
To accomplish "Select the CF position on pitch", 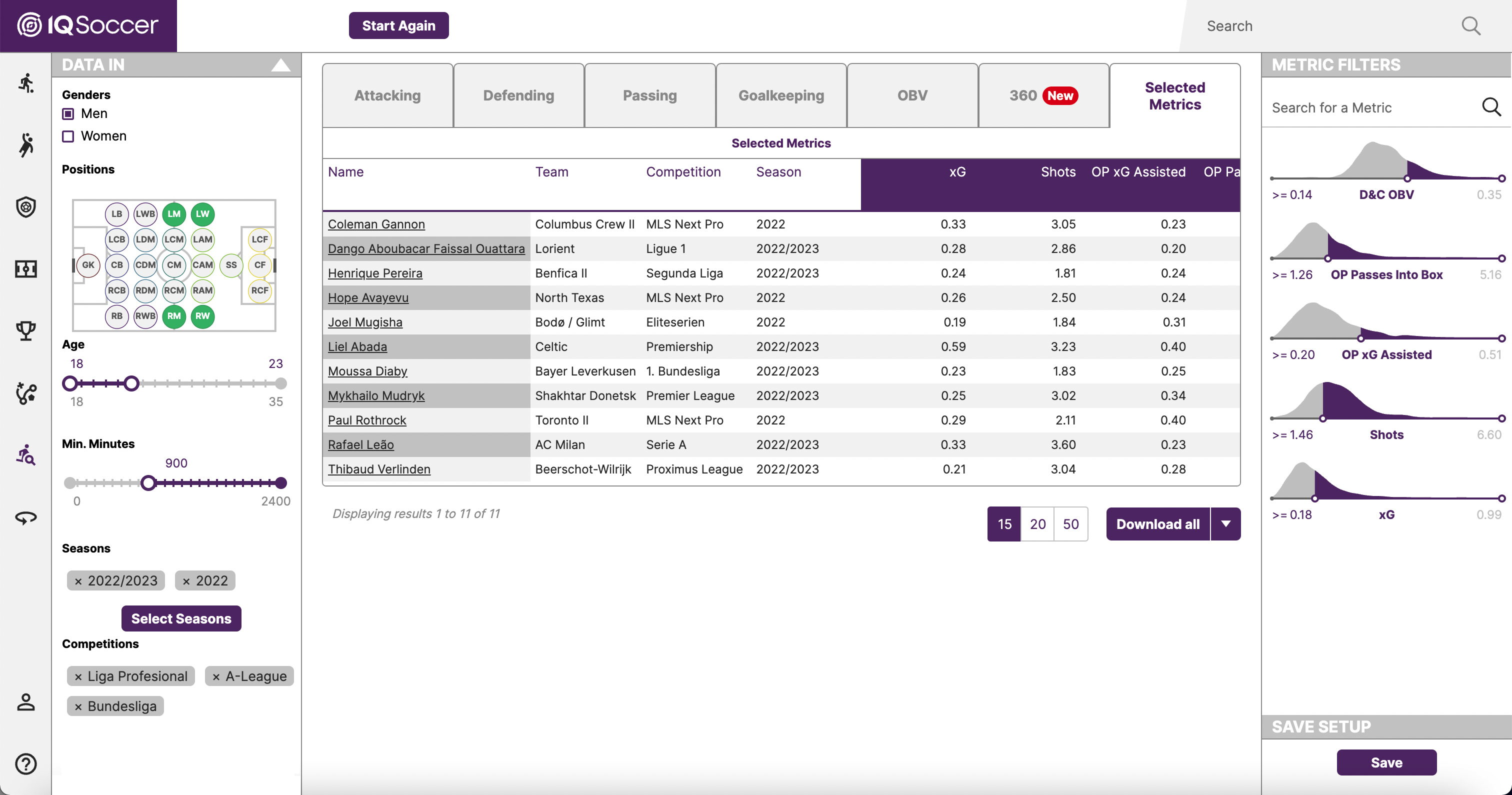I will [259, 265].
